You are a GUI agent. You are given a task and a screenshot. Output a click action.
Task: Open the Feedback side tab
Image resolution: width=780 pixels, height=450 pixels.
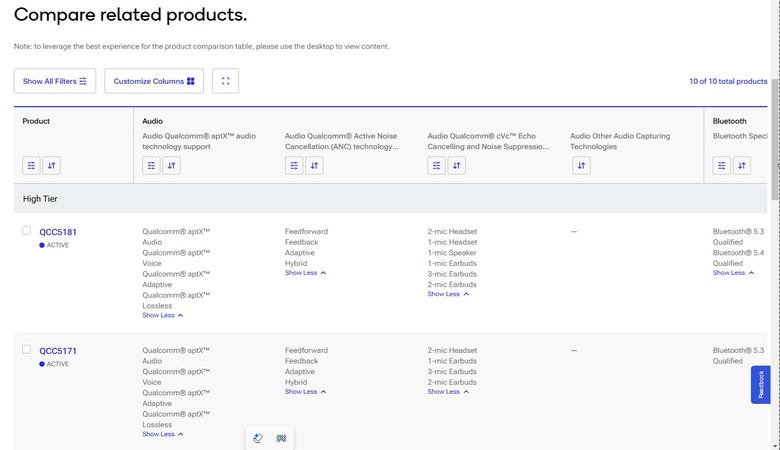tap(761, 384)
